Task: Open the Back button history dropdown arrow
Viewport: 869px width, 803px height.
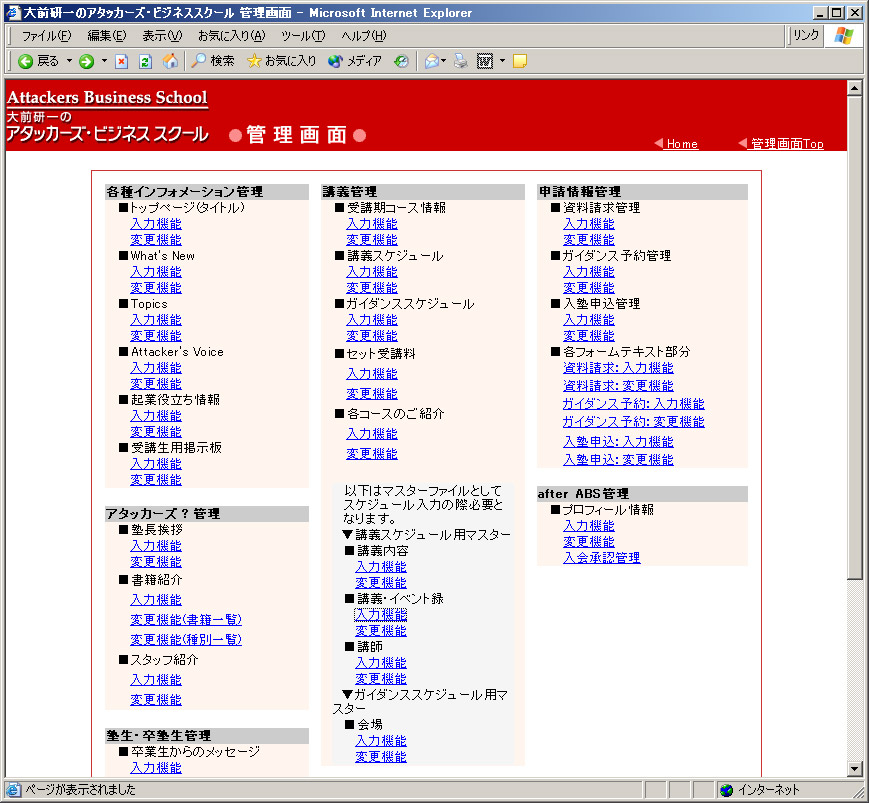Action: (x=69, y=61)
